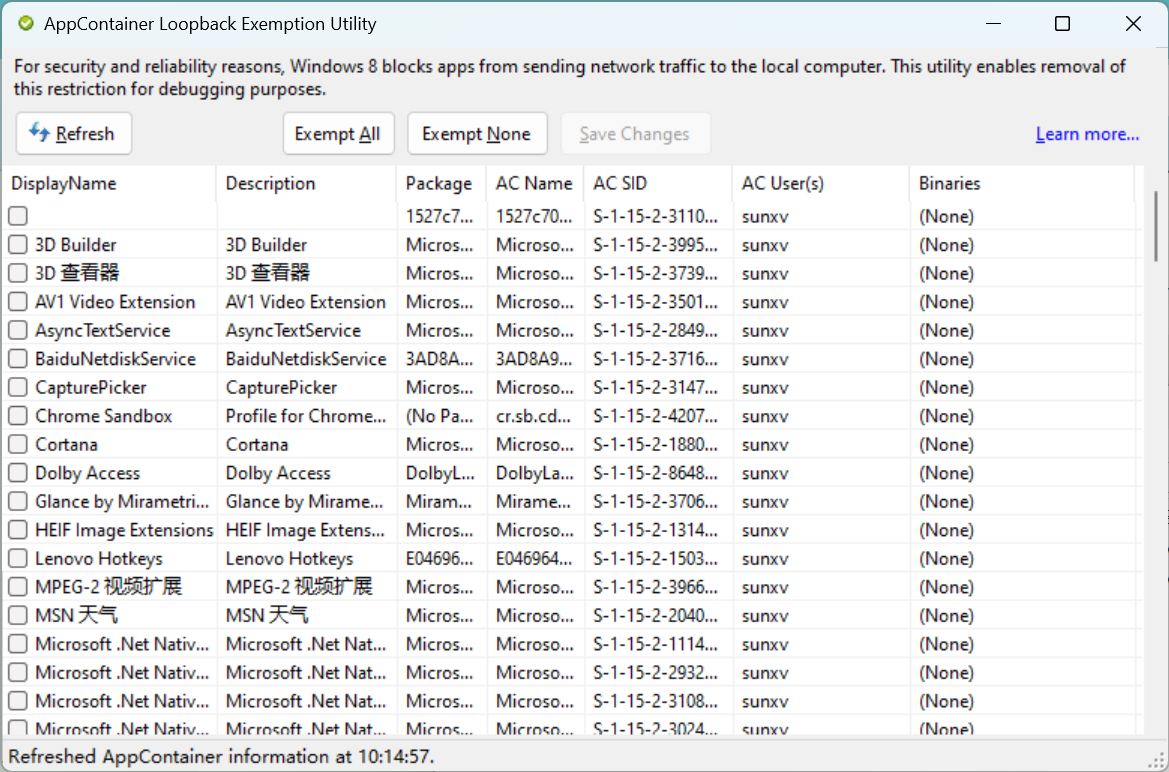This screenshot has width=1169, height=772.
Task: Check the Glance by Mirametrix checkbox
Action: [18, 501]
